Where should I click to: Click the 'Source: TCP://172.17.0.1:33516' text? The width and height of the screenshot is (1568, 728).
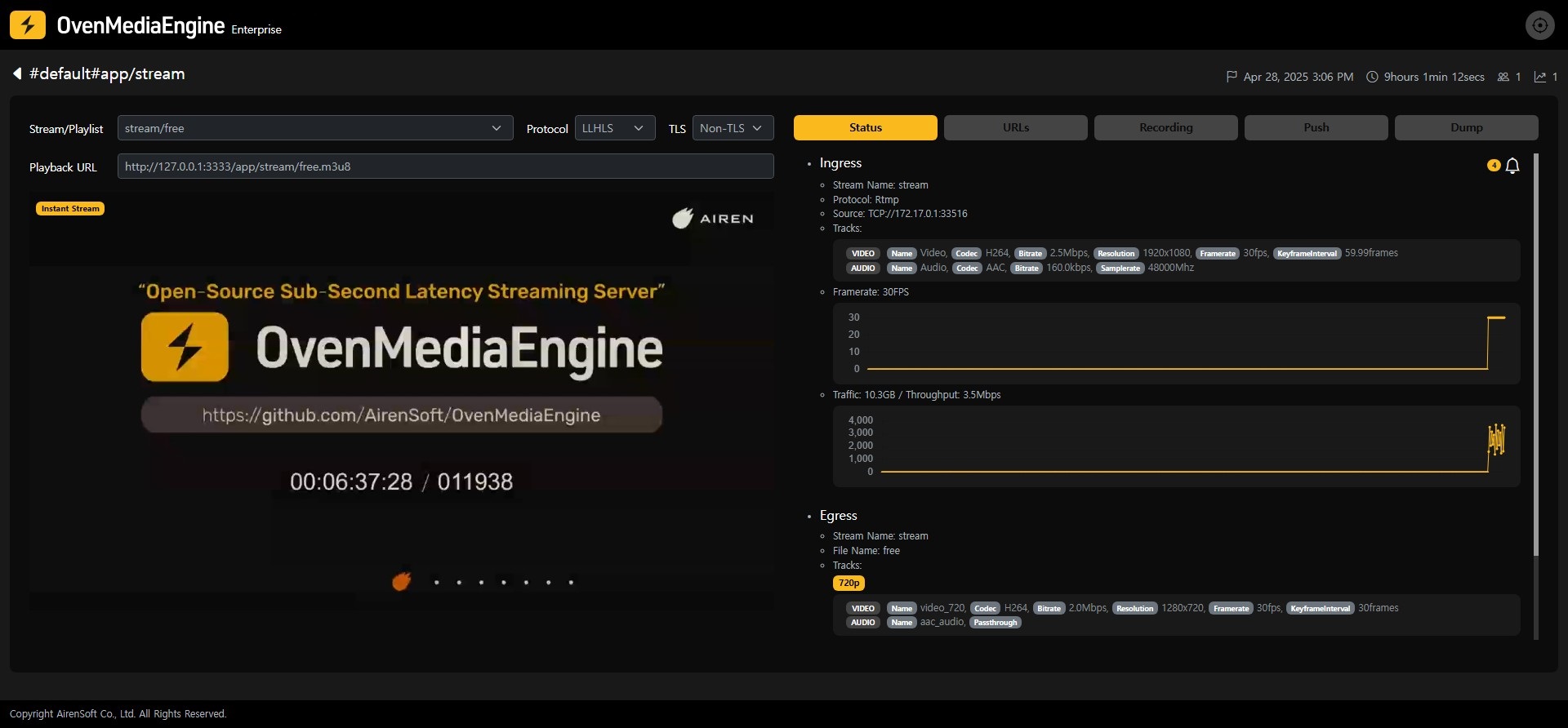coord(900,214)
